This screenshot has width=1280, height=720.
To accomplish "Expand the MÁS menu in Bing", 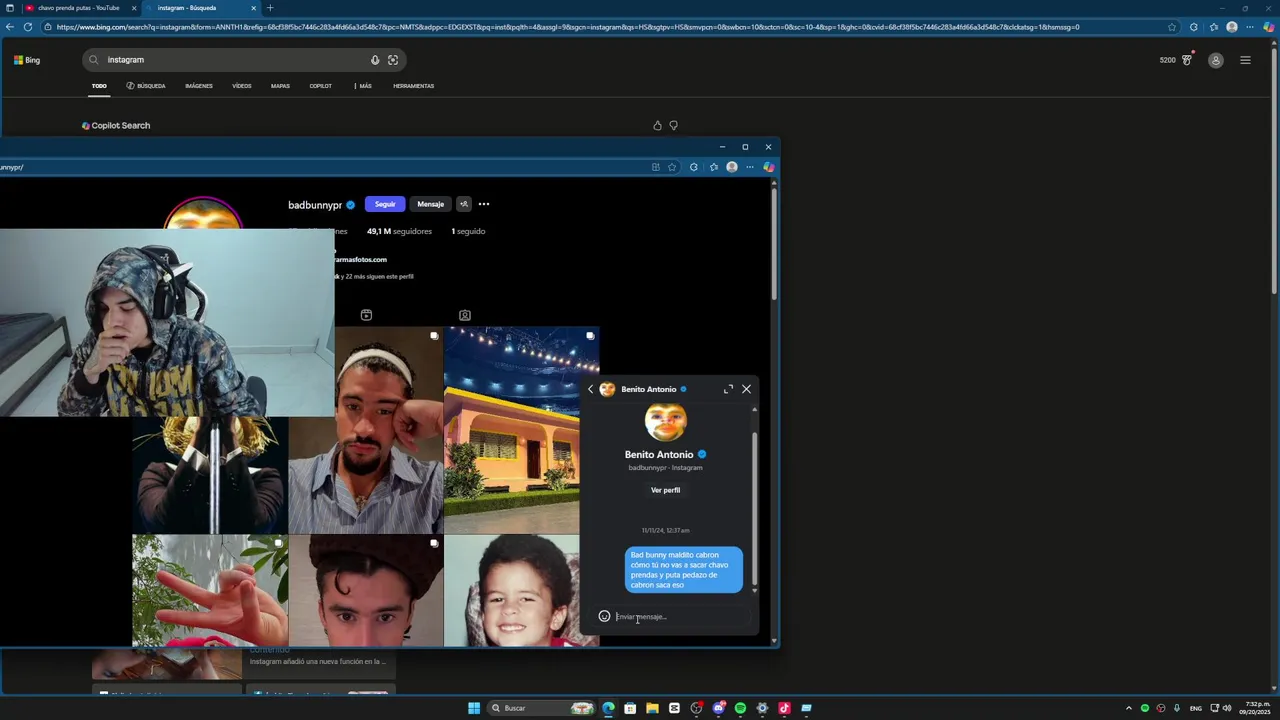I will (x=363, y=86).
